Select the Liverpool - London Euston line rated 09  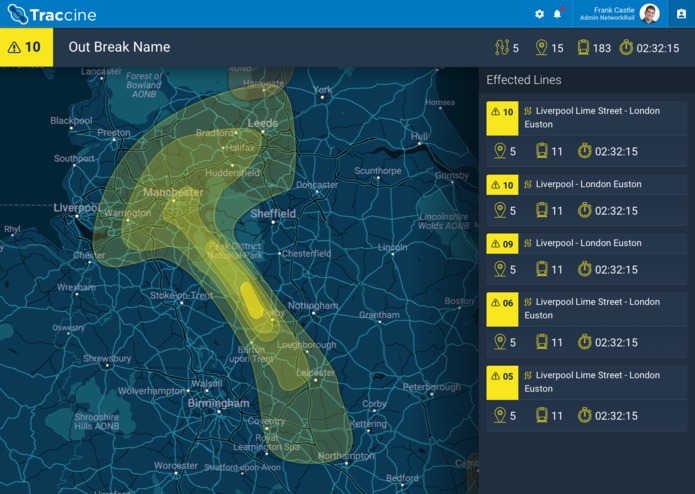586,259
